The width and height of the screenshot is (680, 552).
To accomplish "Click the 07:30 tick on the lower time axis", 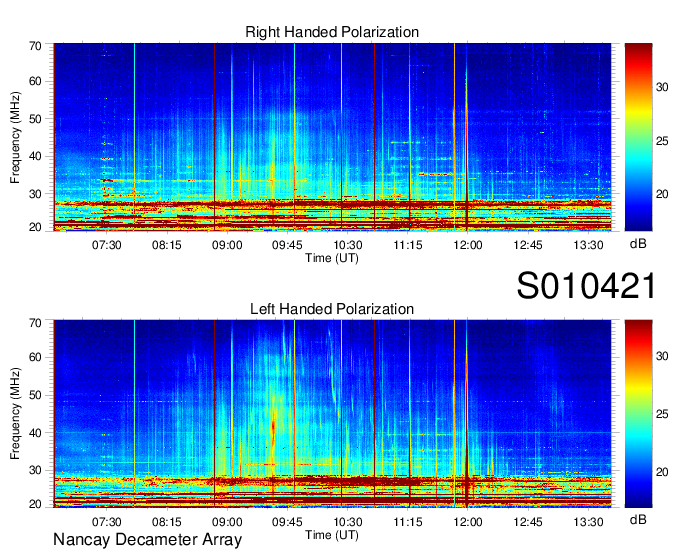I will click(x=107, y=522).
